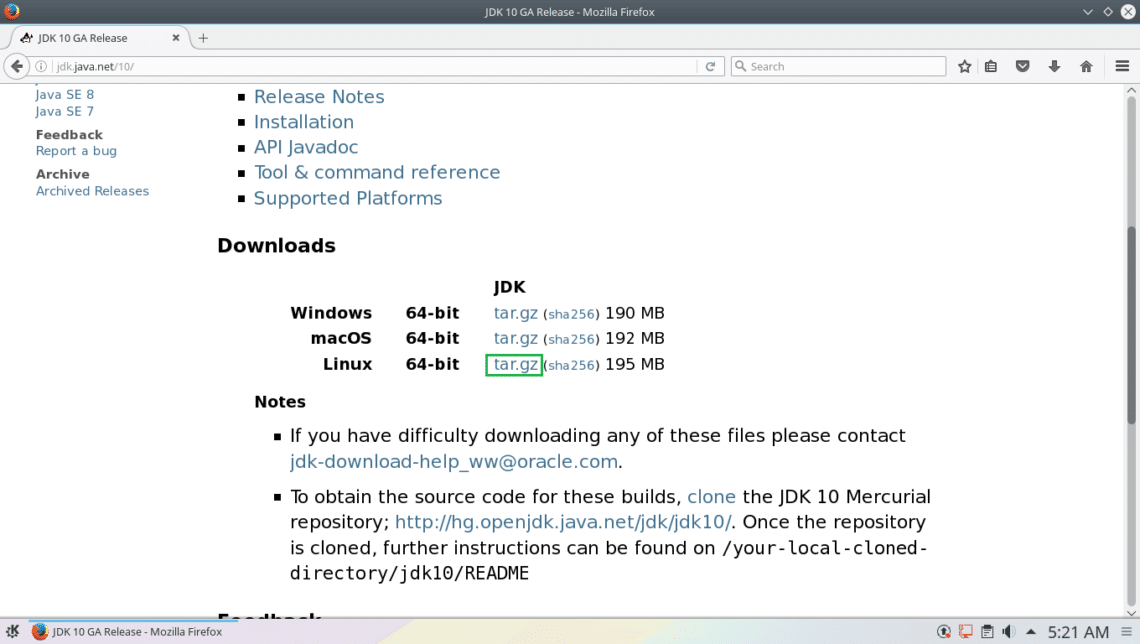The image size is (1140, 644).
Task: Click the address bar showing jdk.java.net/10/
Action: [374, 66]
